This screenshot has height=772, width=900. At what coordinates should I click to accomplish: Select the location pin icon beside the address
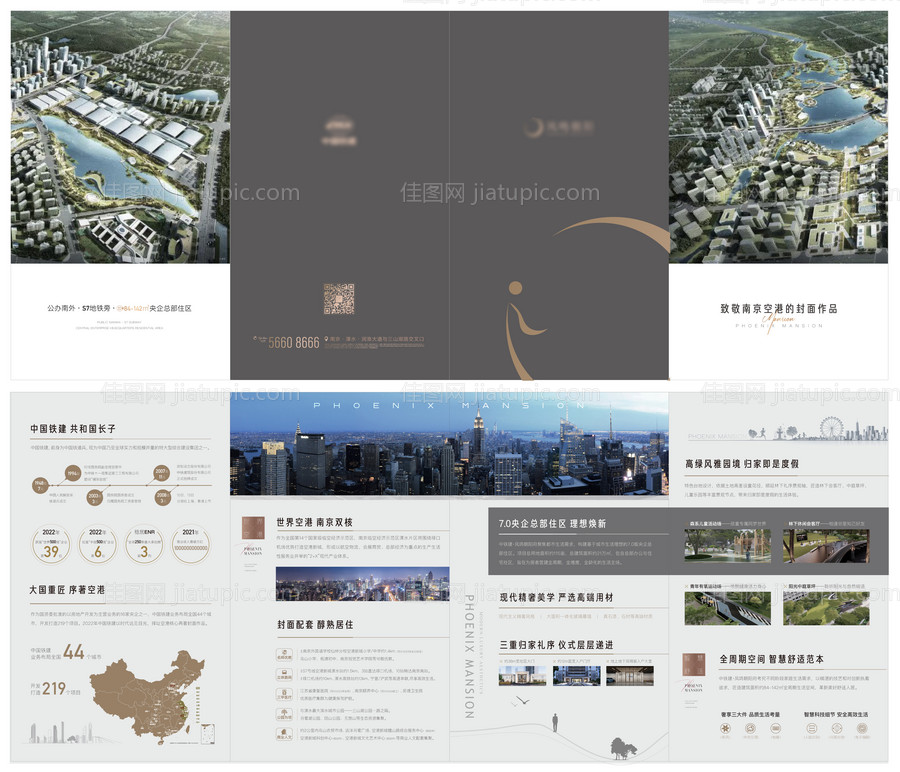tap(326, 339)
